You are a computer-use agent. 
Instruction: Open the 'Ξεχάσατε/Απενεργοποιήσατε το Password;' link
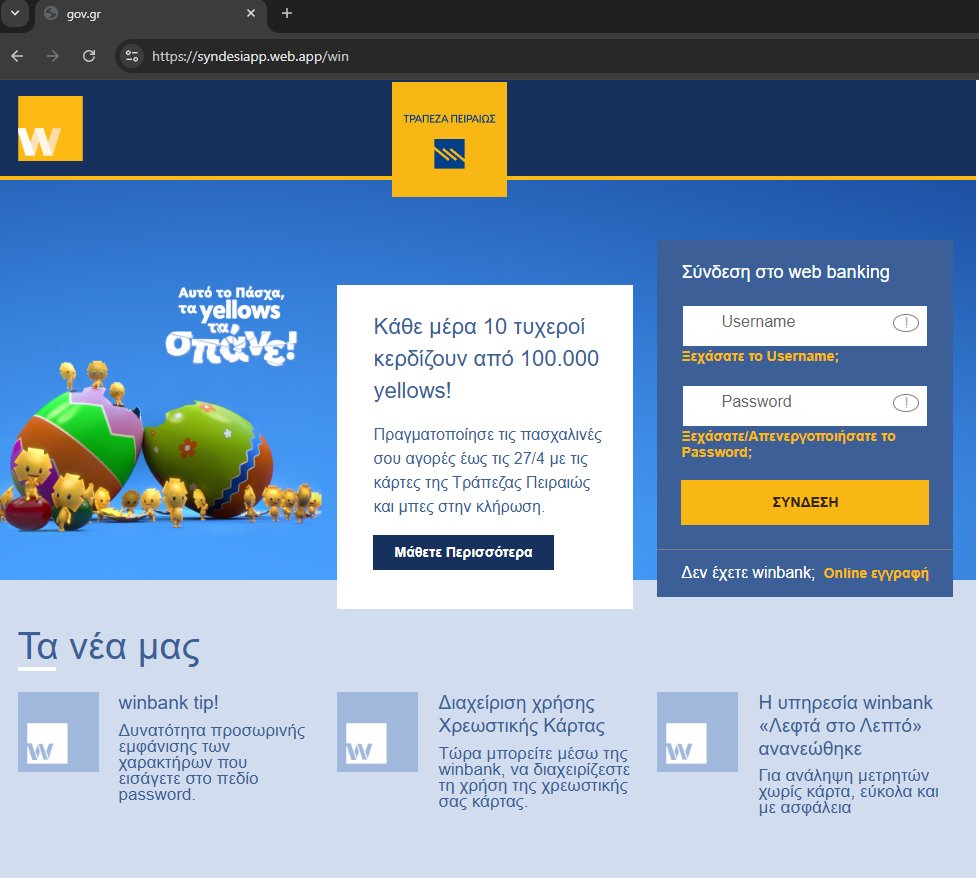tap(788, 444)
